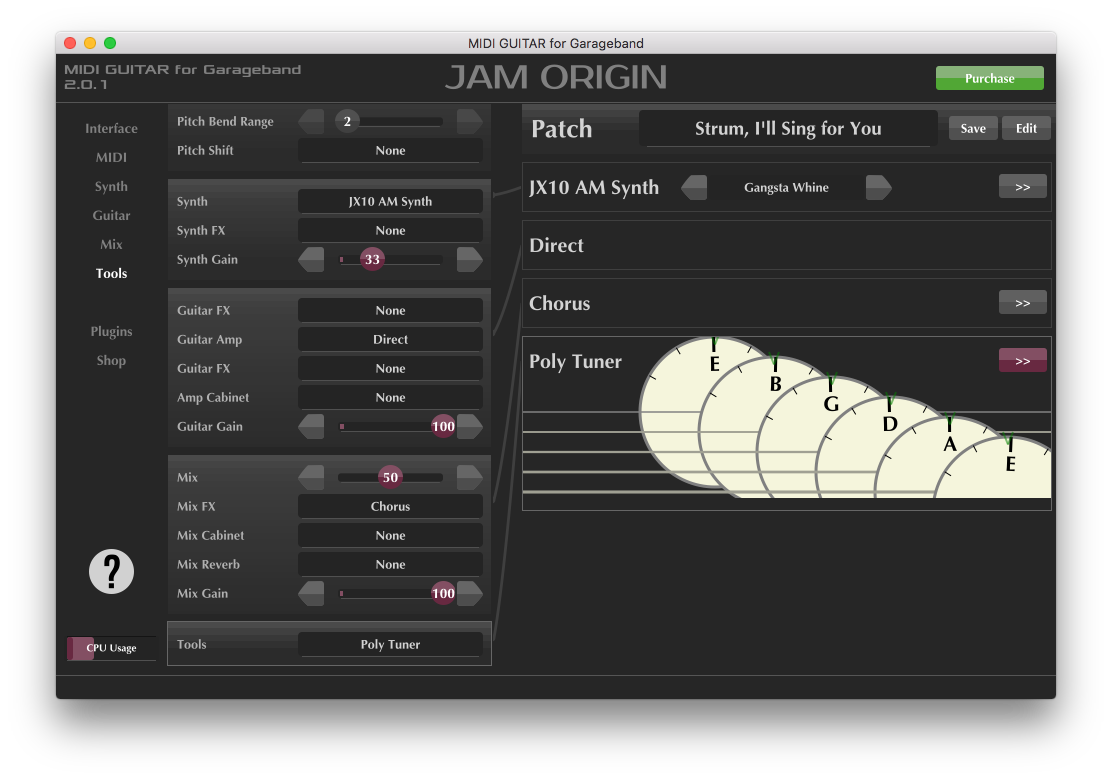Click the Direct panel header
Viewport: 1112px width, 779px height.
pos(786,245)
